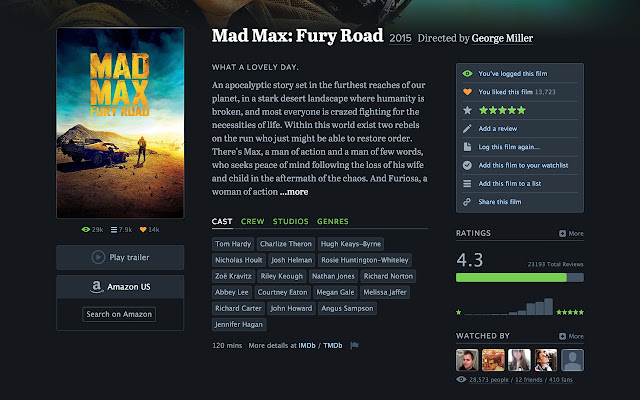Expand synopsis via the ...more link
Image resolution: width=640 pixels, height=400 pixels.
pyautogui.click(x=294, y=192)
